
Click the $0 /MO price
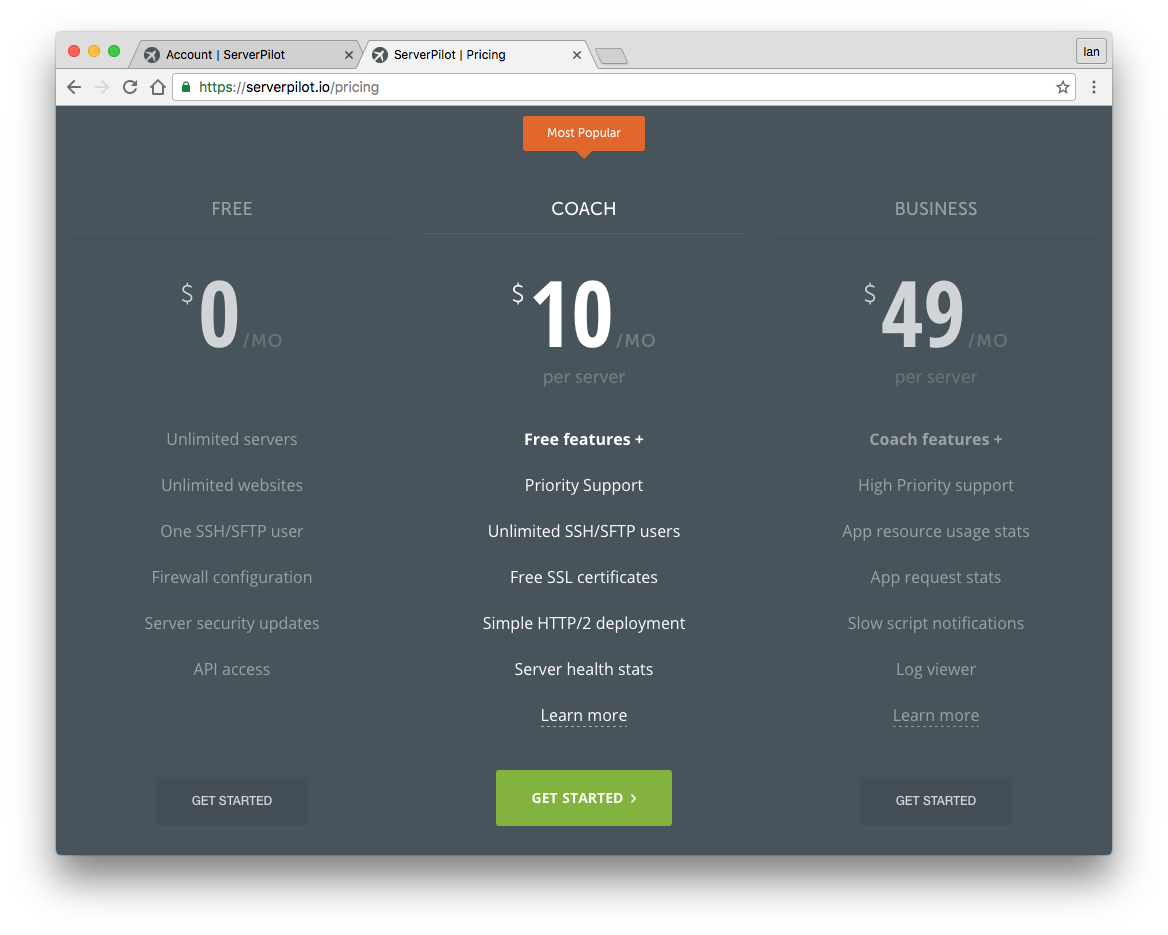point(232,314)
